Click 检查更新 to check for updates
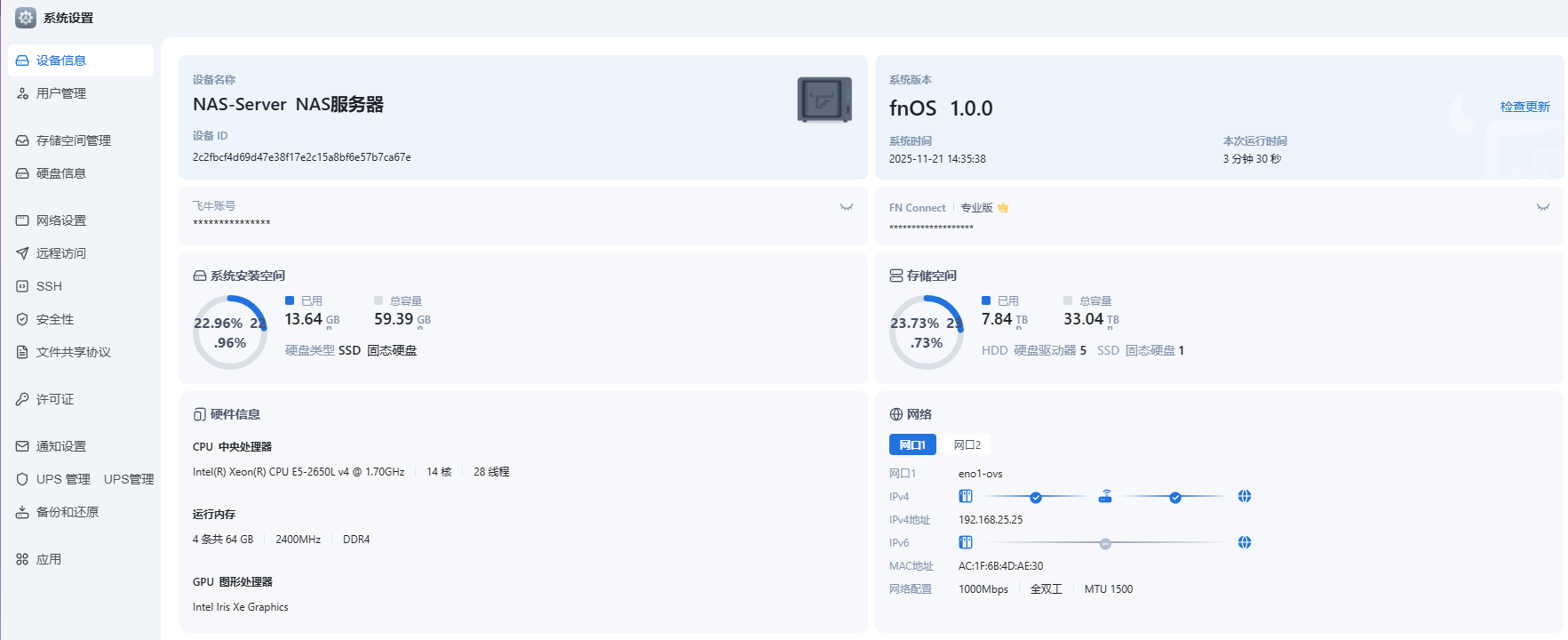 (1524, 107)
